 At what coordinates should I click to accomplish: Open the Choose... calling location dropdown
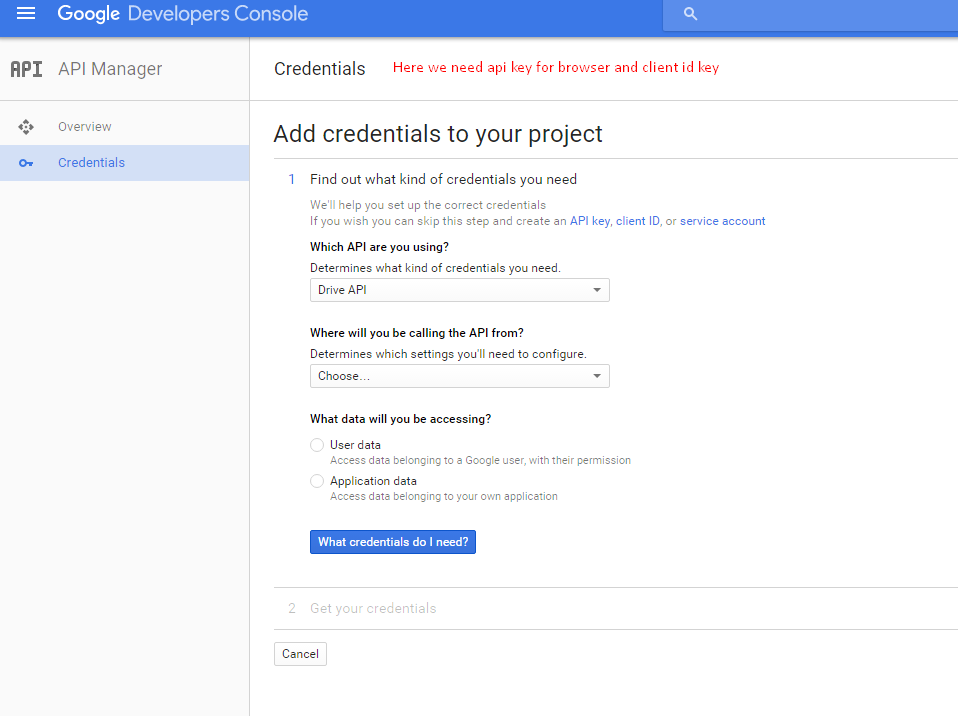459,376
